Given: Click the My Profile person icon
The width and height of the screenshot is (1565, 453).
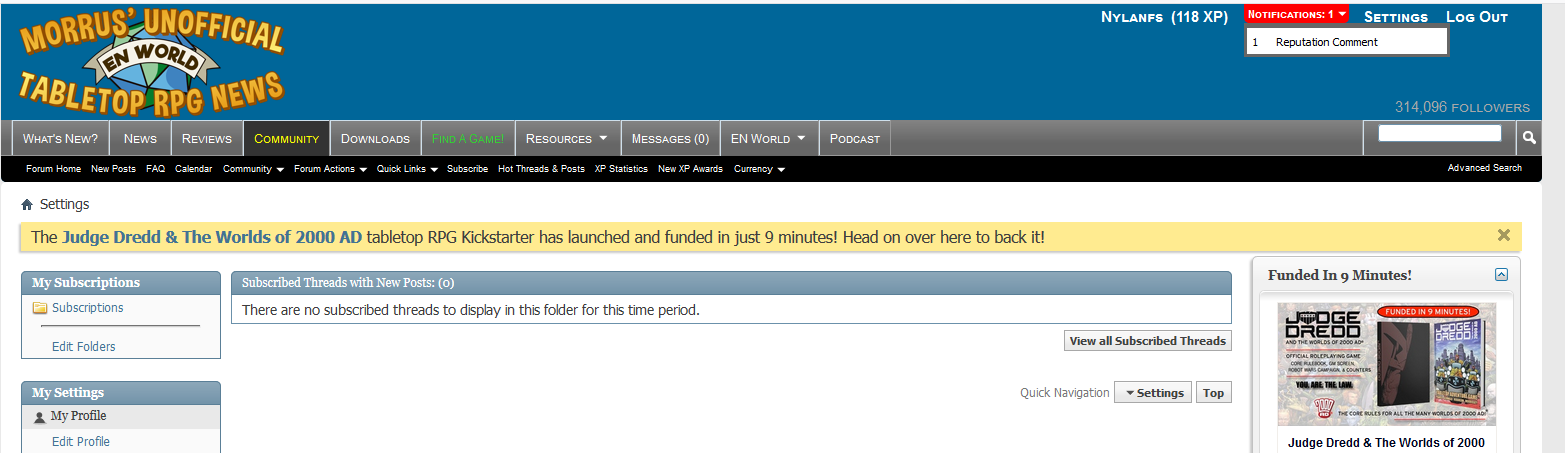Looking at the screenshot, I should tap(40, 417).
